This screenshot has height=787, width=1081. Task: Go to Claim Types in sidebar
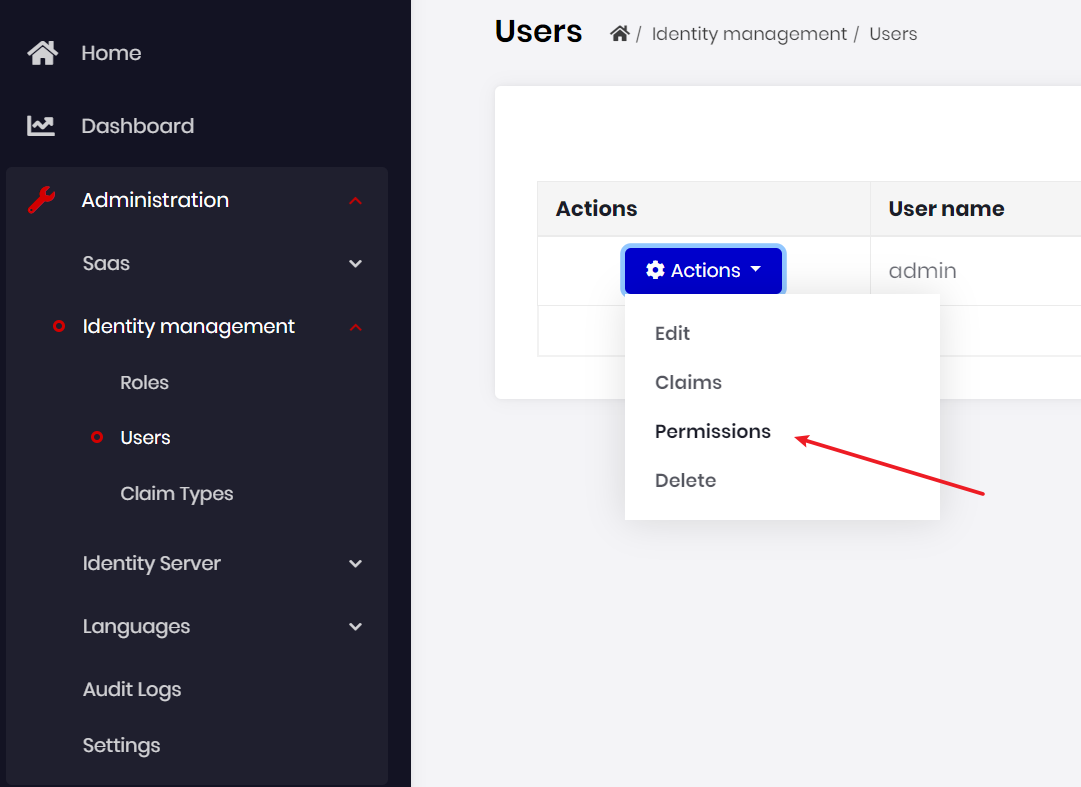pos(177,493)
